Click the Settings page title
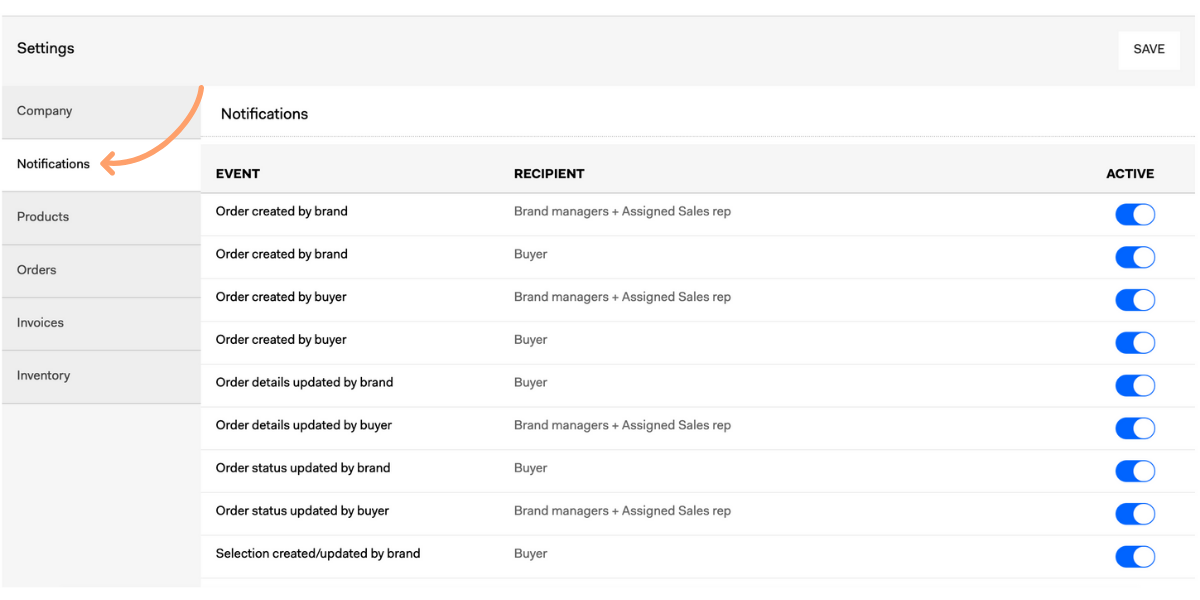The height and width of the screenshot is (600, 1200). coord(46,48)
